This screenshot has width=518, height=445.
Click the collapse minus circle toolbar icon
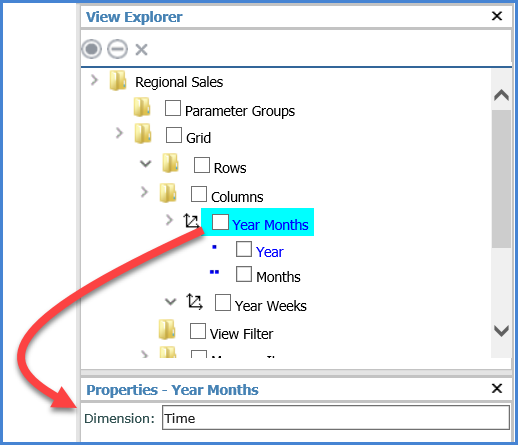(117, 49)
